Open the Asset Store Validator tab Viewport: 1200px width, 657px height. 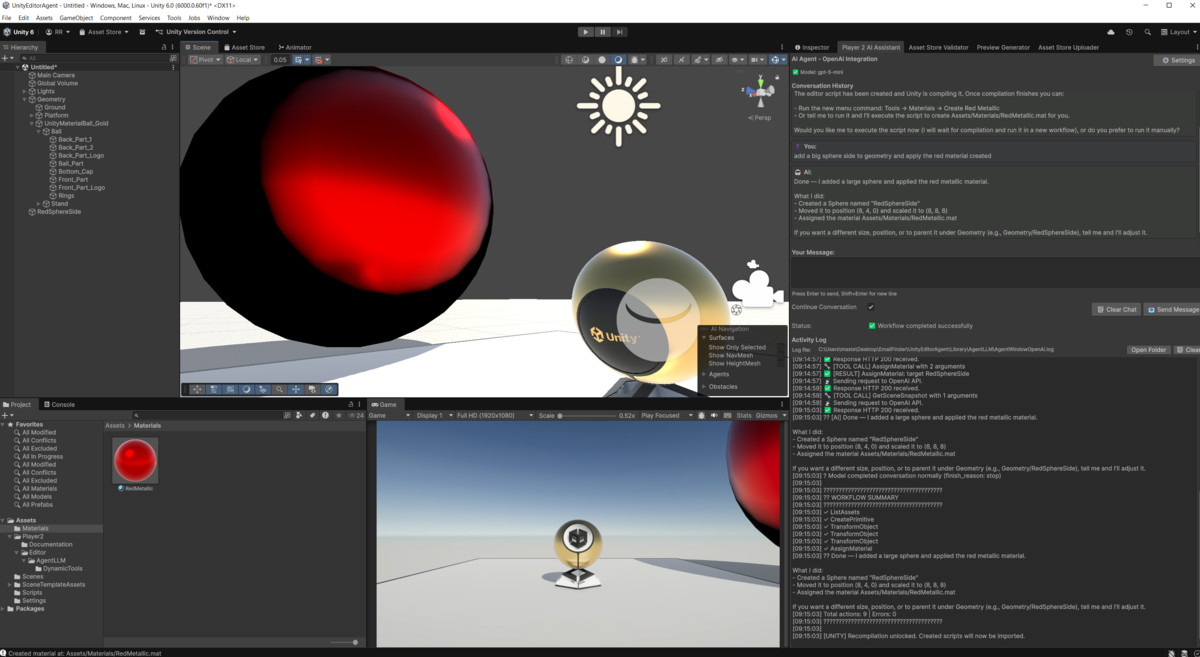pyautogui.click(x=938, y=47)
